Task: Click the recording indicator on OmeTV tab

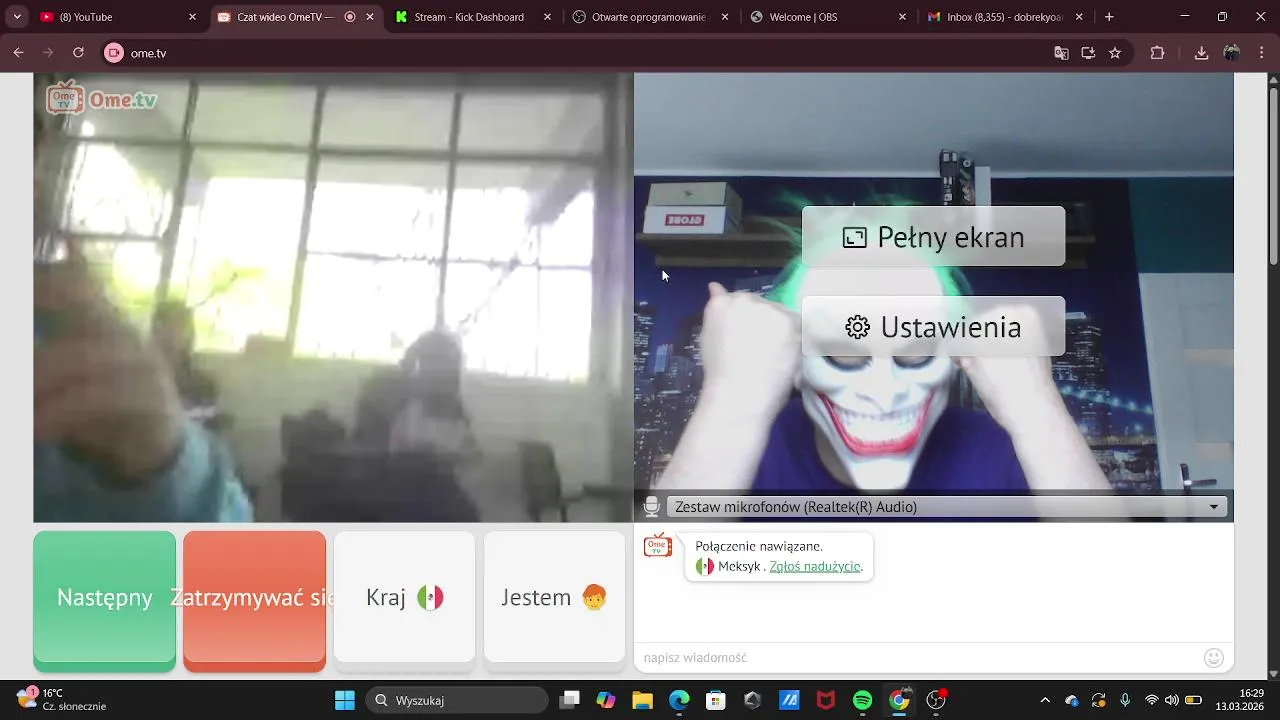Action: click(x=350, y=17)
